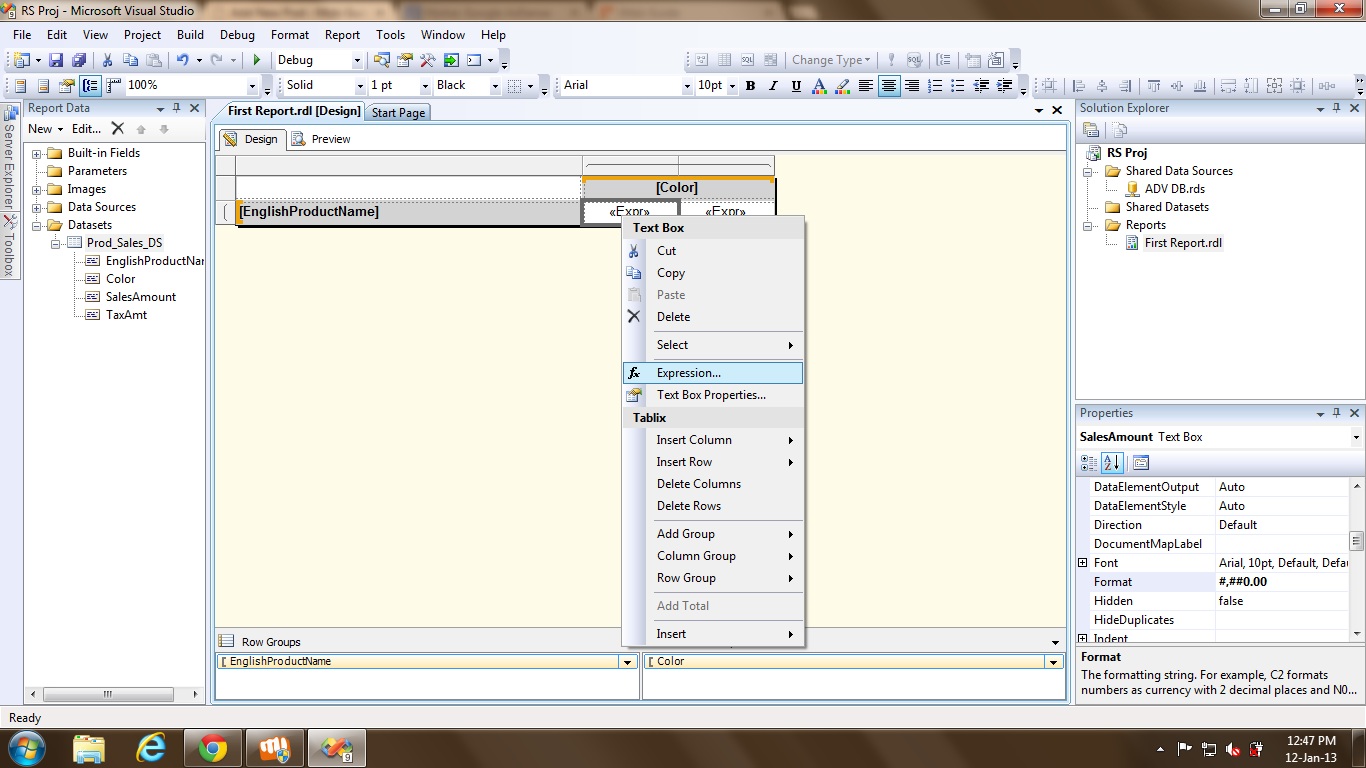Click the Undo icon in toolbar
Screen dimensions: 1366x768
(x=182, y=60)
